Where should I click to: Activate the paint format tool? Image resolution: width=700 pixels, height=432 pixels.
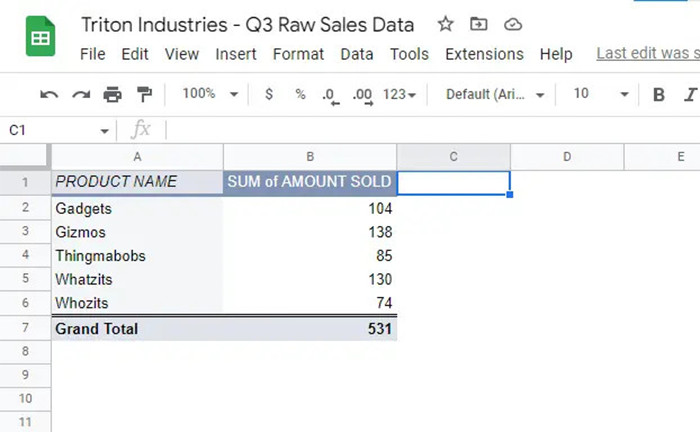click(x=144, y=94)
